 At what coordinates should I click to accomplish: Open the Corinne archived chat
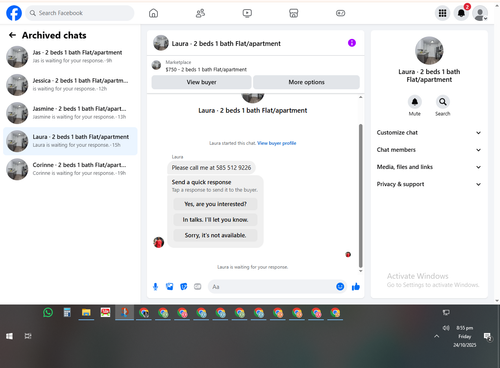click(x=70, y=169)
